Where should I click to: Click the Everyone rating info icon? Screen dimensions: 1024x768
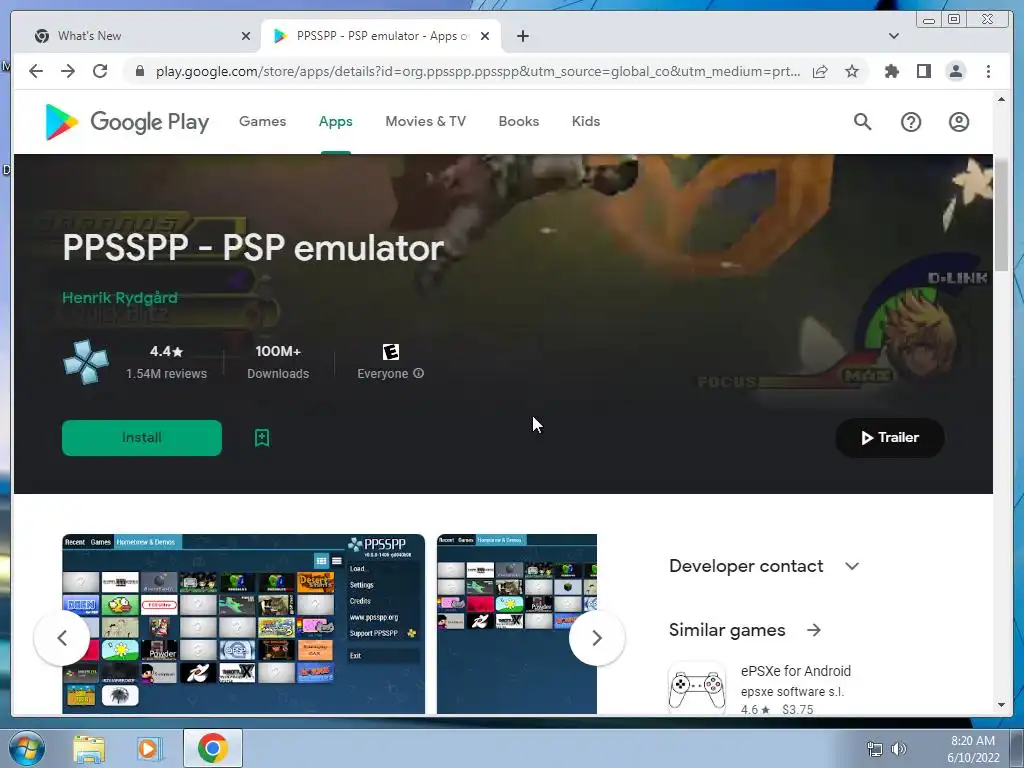pyautogui.click(x=419, y=373)
